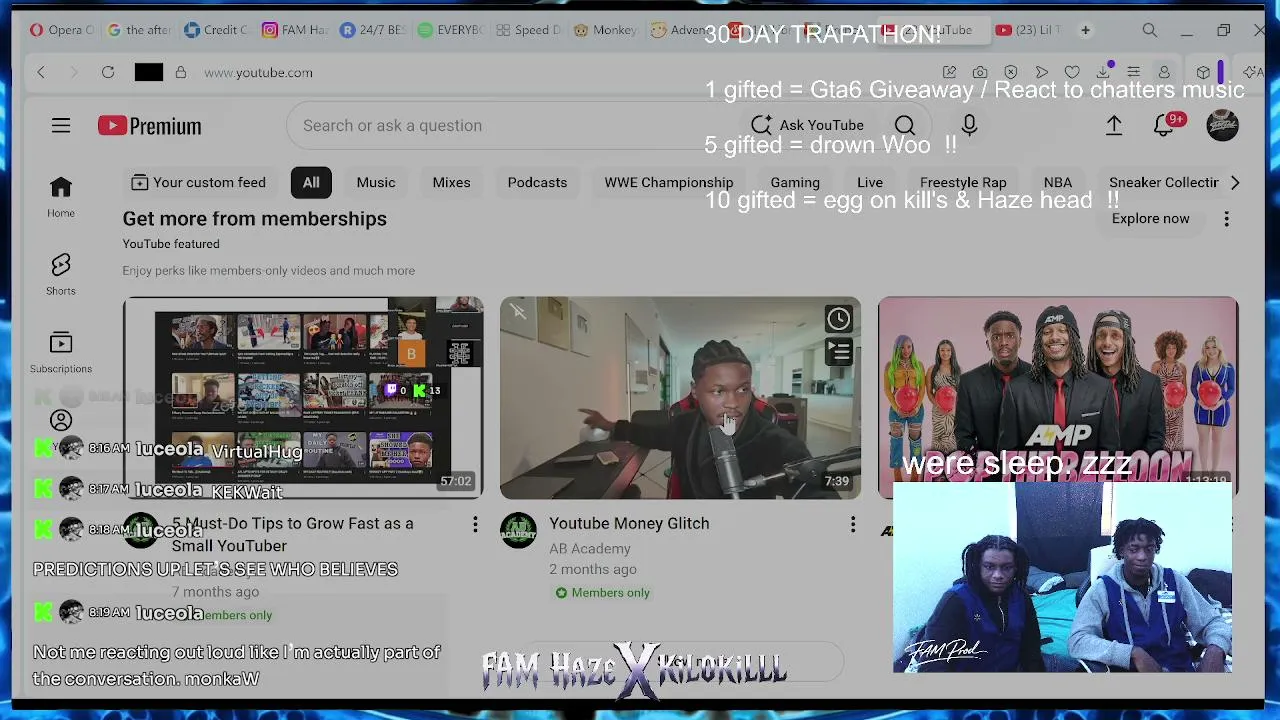Screen dimensions: 1280x720
Task: Go back with the browser back arrow
Action: pyautogui.click(x=41, y=72)
